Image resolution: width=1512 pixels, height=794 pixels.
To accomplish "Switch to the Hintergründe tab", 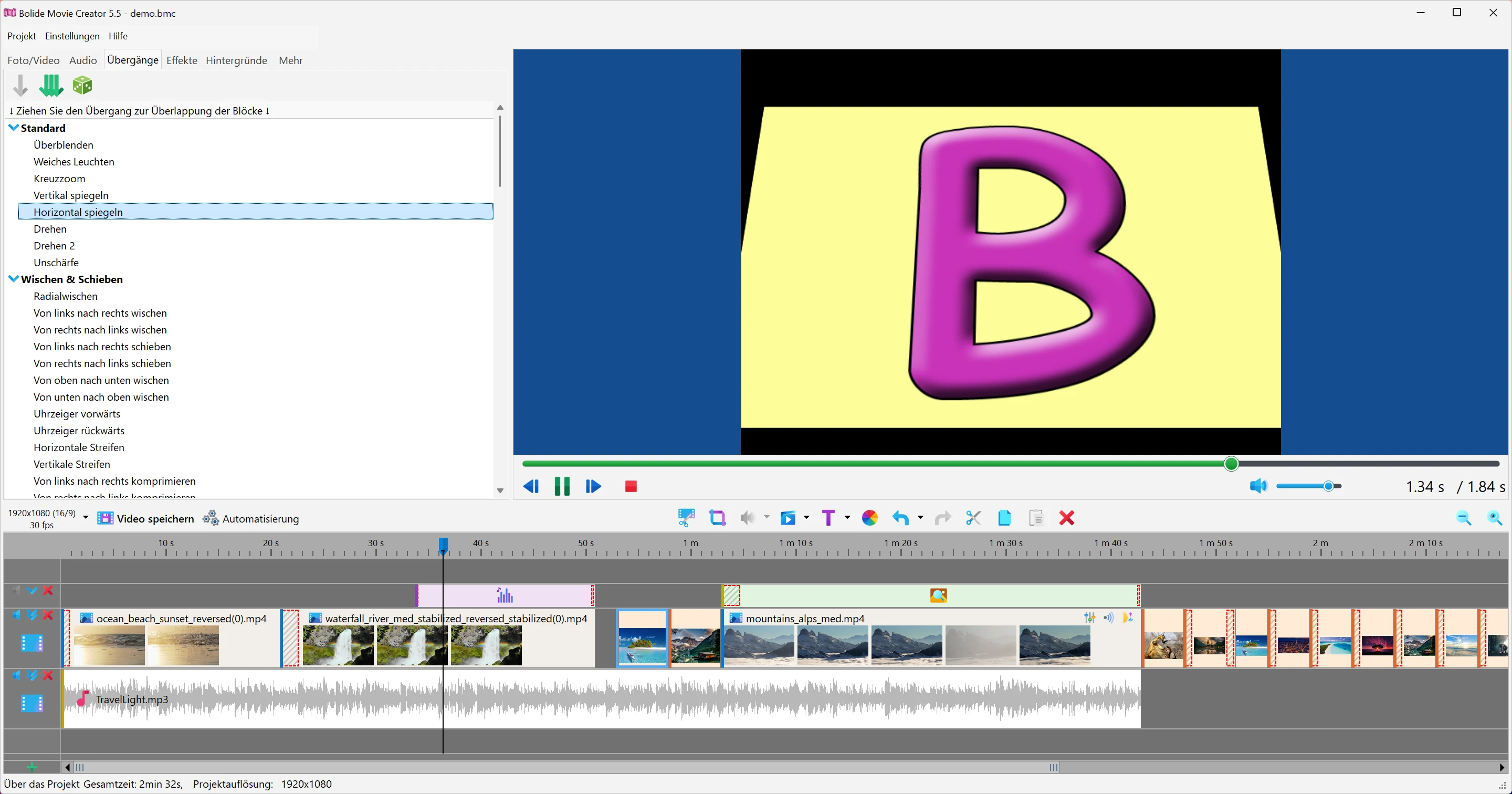I will coord(237,60).
